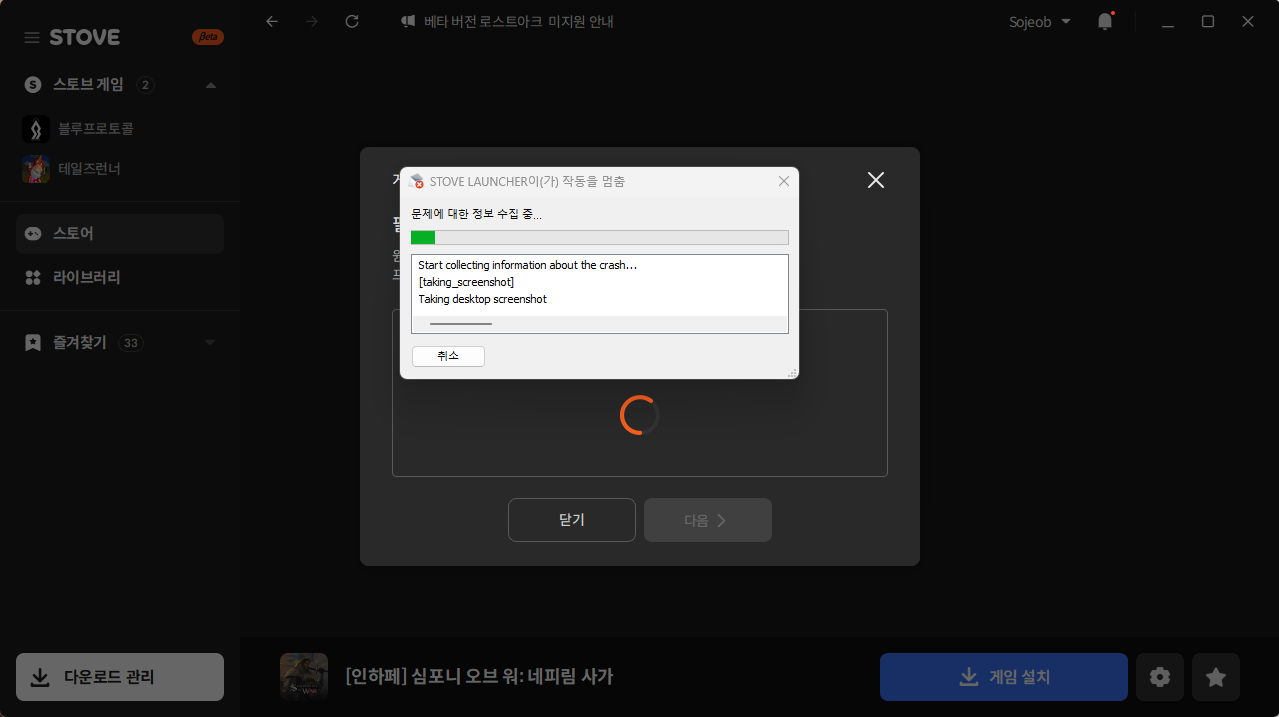The height and width of the screenshot is (717, 1279).
Task: Click 'Taking desktop screenshot' log line
Action: 483,299
